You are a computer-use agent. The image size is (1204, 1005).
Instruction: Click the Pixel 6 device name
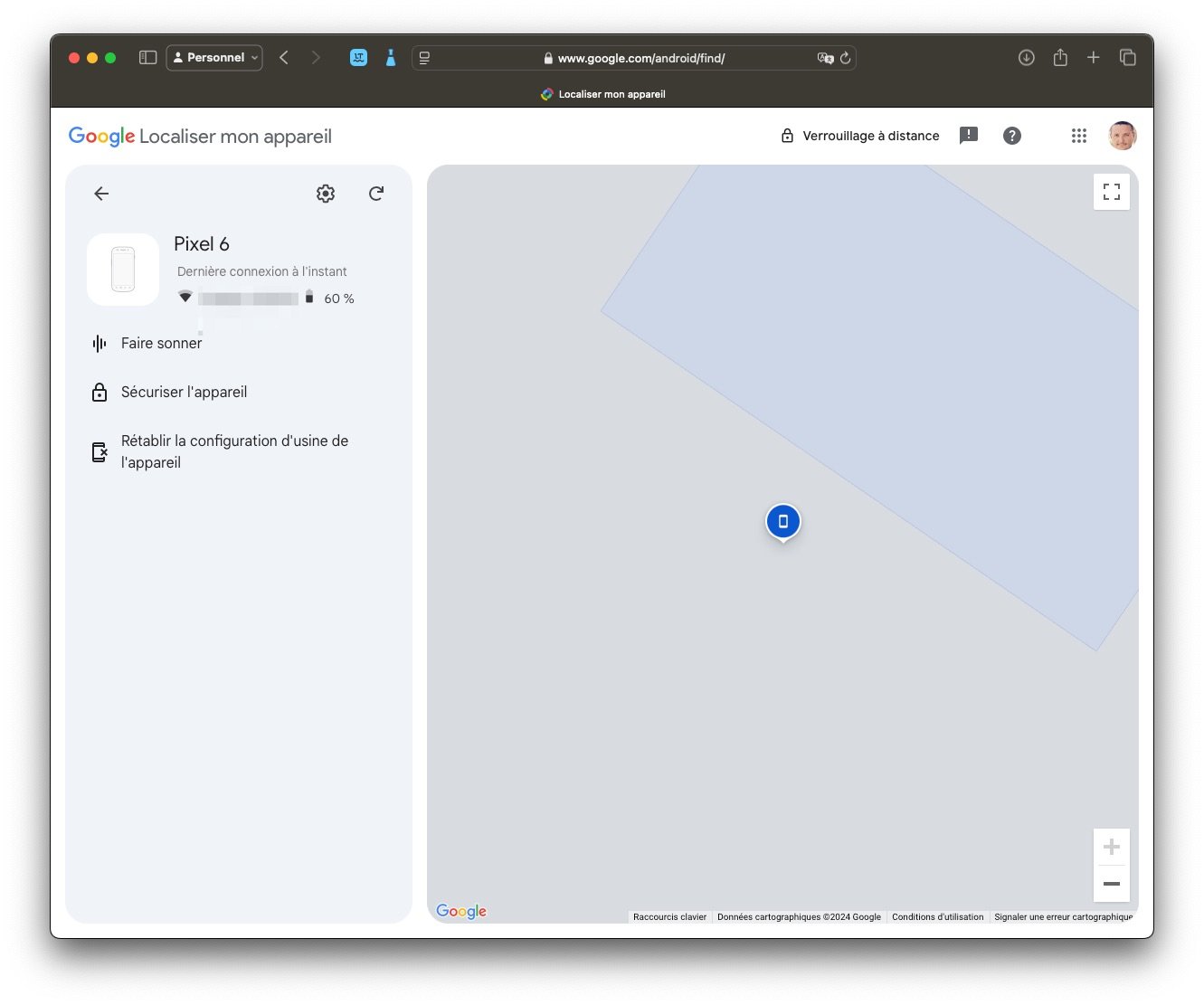(x=202, y=244)
